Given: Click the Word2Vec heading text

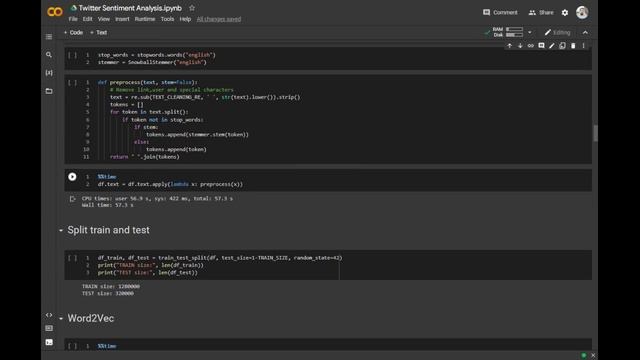Looking at the screenshot, I should point(91,318).
